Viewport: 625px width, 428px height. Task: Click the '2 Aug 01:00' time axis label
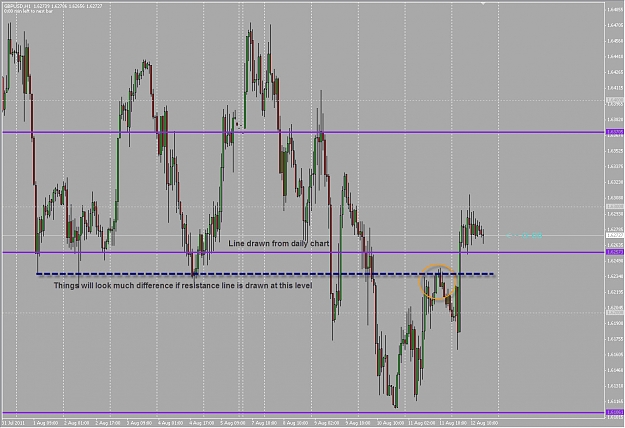tap(77, 422)
